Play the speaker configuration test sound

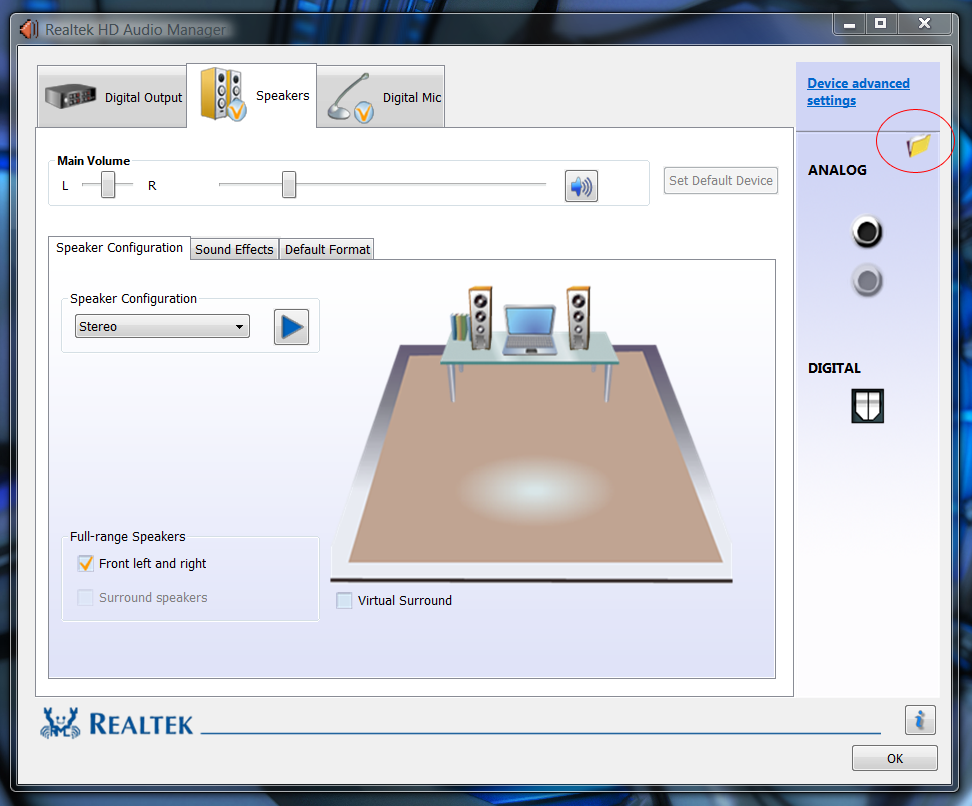coord(291,327)
